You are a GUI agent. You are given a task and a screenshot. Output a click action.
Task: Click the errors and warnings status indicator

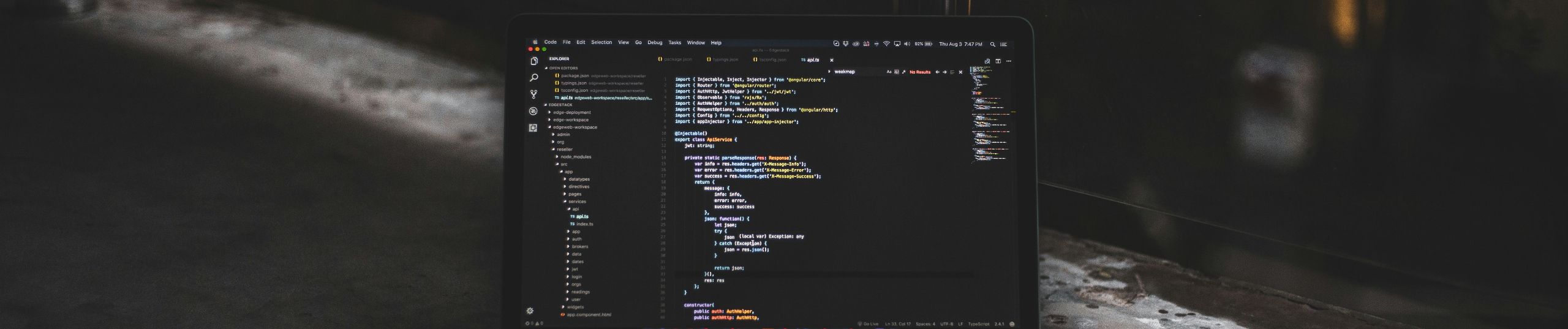pos(534,323)
